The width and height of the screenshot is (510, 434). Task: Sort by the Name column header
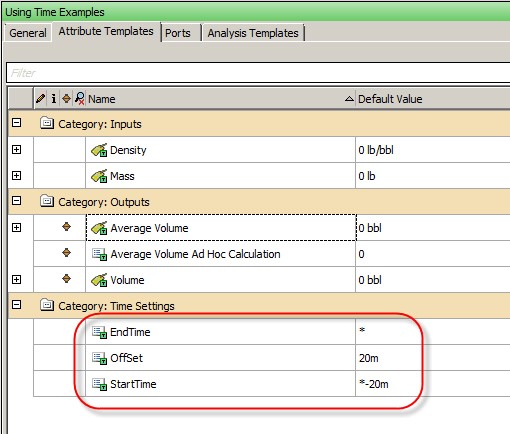(220, 99)
